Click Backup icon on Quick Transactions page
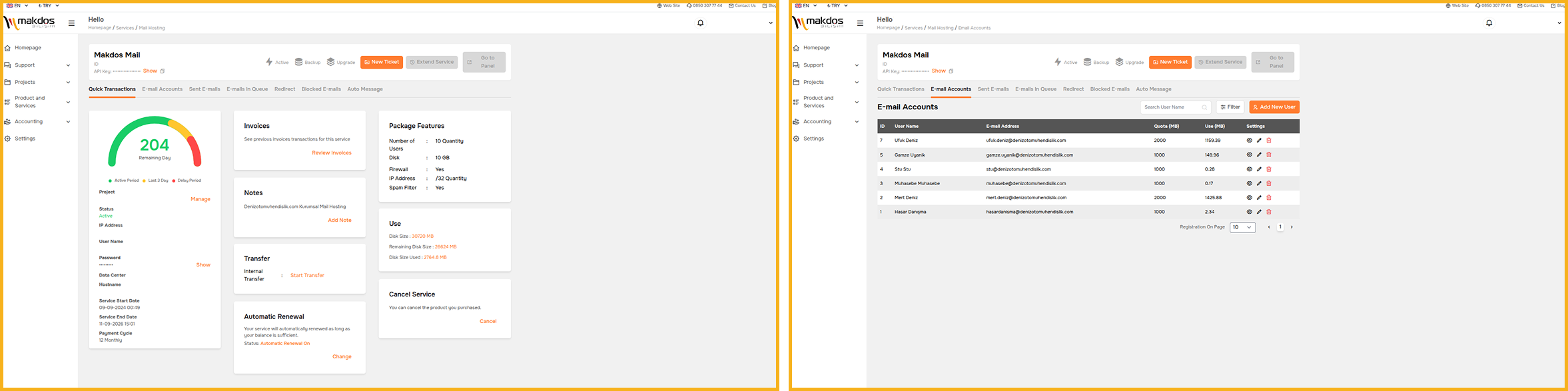The image size is (1568, 391). pos(299,62)
